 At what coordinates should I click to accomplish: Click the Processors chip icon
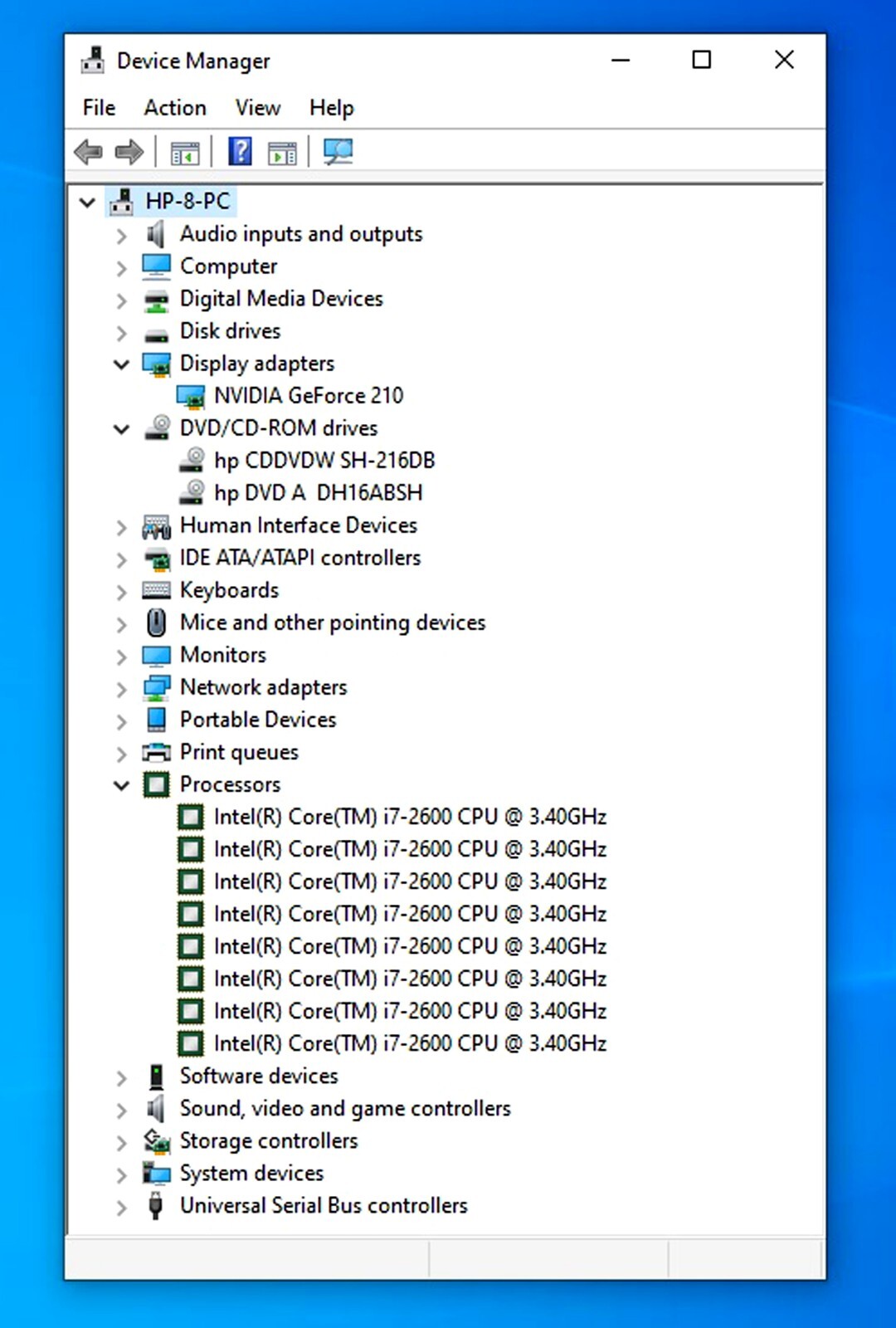tap(156, 784)
